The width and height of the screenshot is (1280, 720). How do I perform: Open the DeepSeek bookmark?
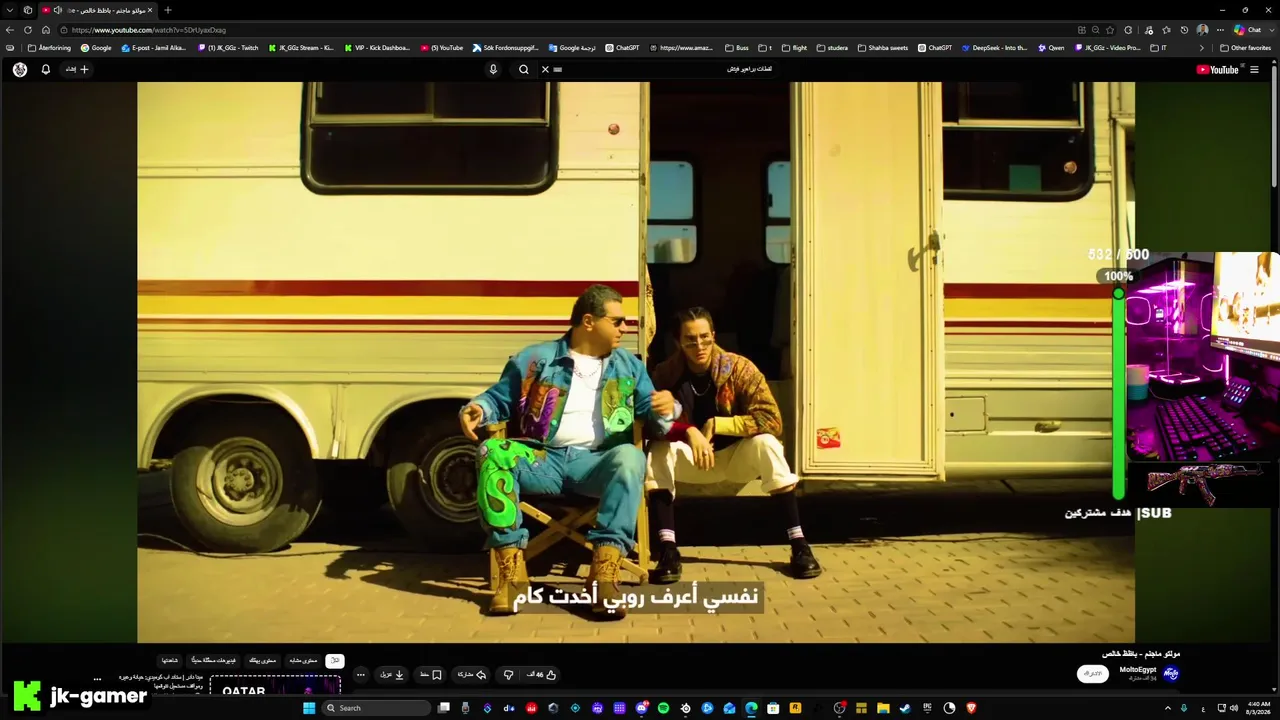tap(994, 48)
